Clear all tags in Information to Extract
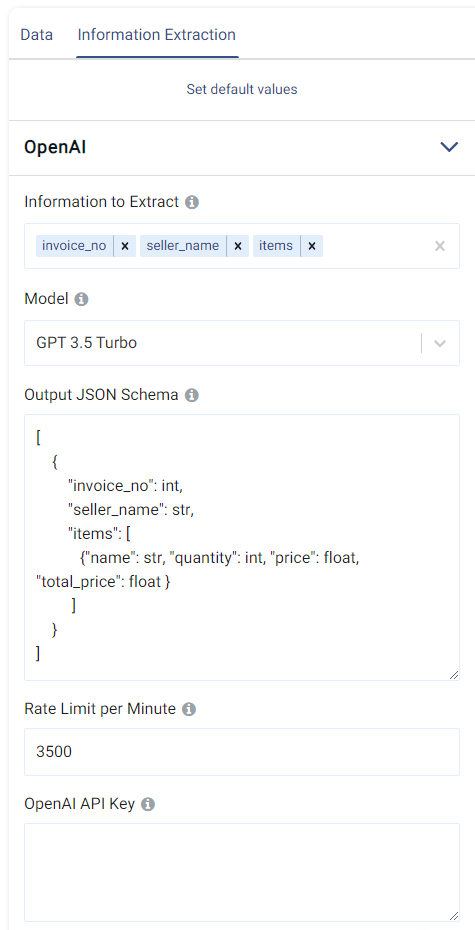Image resolution: width=475 pixels, height=930 pixels. pyautogui.click(x=439, y=246)
